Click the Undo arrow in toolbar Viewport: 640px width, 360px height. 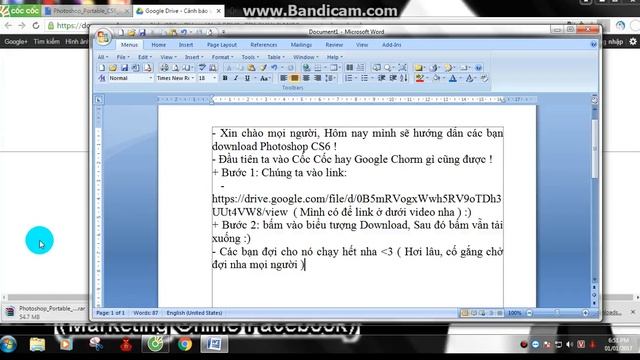pos(274,68)
